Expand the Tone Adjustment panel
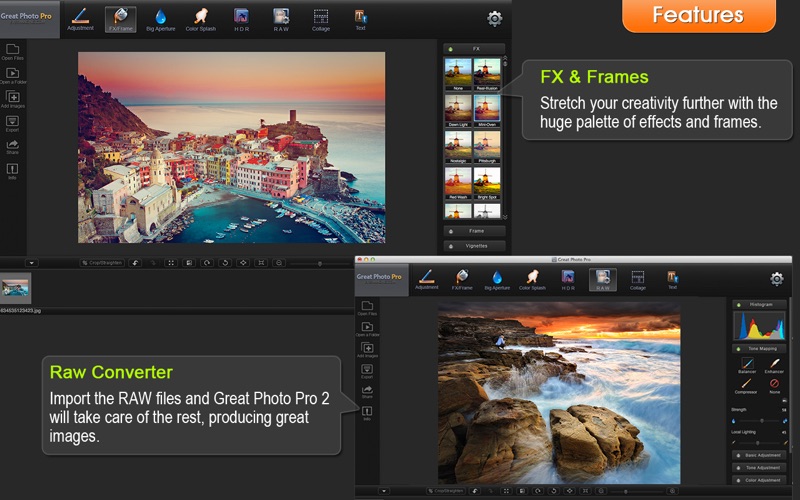 tap(759, 467)
